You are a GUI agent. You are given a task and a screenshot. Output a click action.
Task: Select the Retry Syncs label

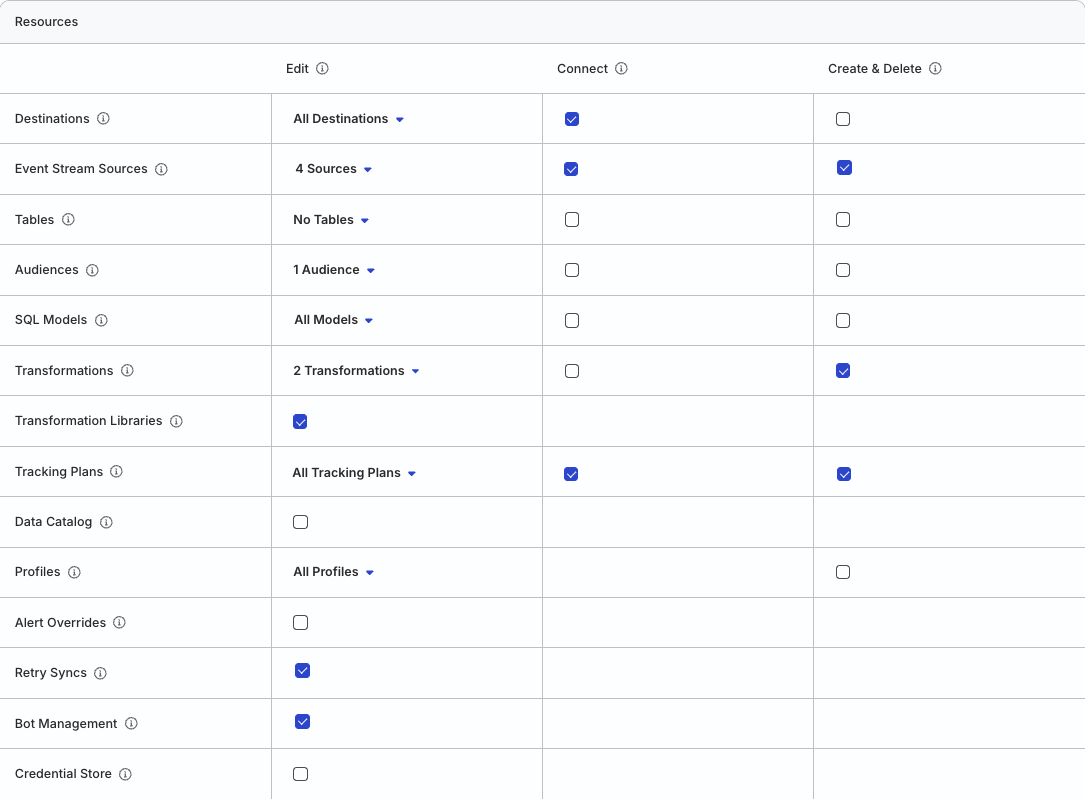(51, 673)
